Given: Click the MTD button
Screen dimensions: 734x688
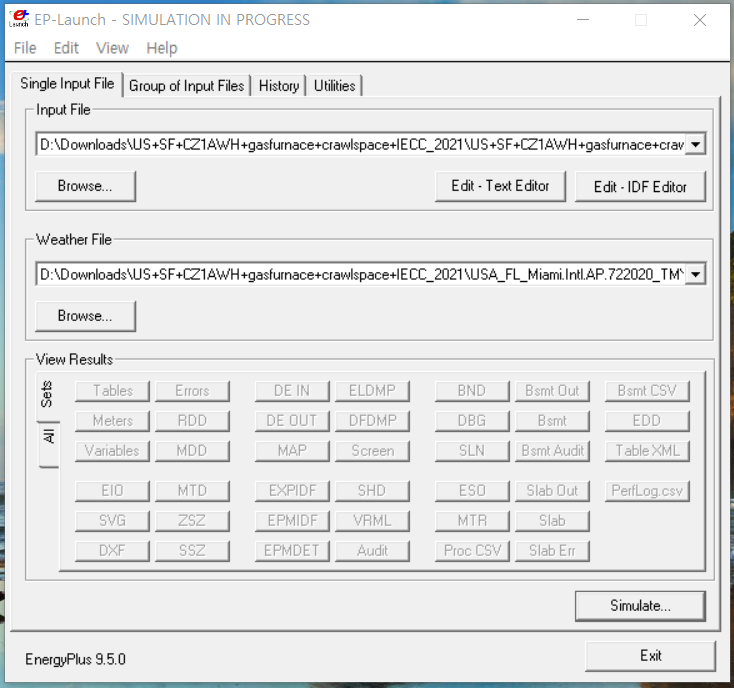Looking at the screenshot, I should click(192, 491).
